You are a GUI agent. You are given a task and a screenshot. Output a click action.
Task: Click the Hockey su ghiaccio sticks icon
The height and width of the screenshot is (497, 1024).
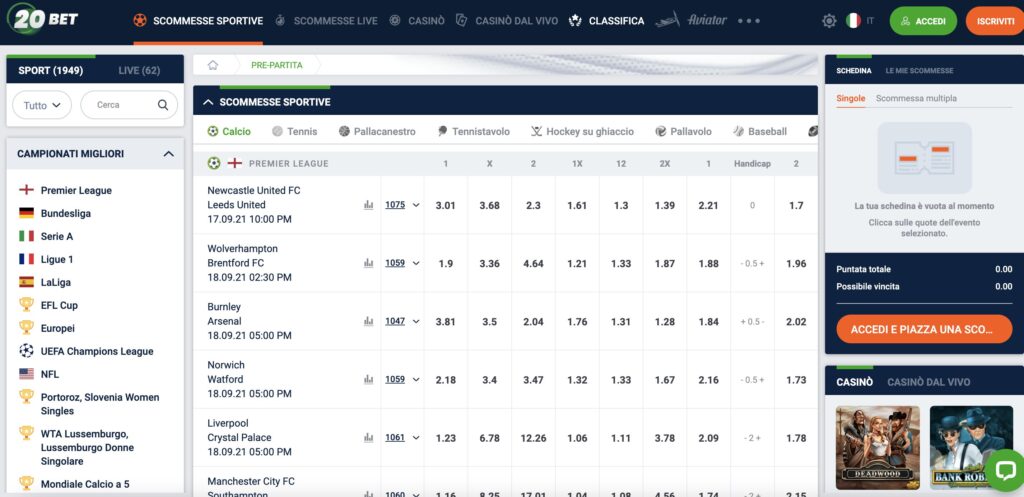click(x=536, y=131)
